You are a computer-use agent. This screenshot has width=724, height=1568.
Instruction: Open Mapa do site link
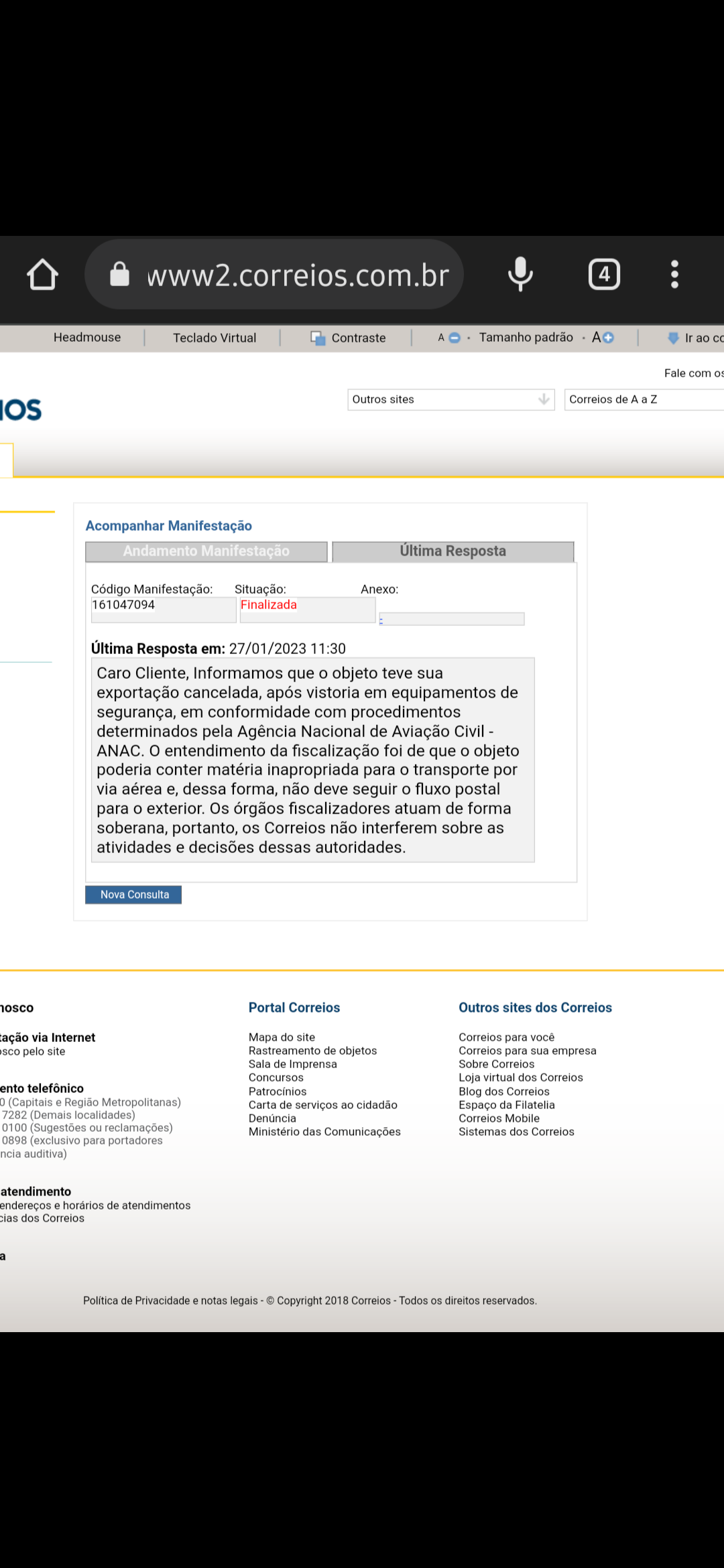tap(282, 1037)
